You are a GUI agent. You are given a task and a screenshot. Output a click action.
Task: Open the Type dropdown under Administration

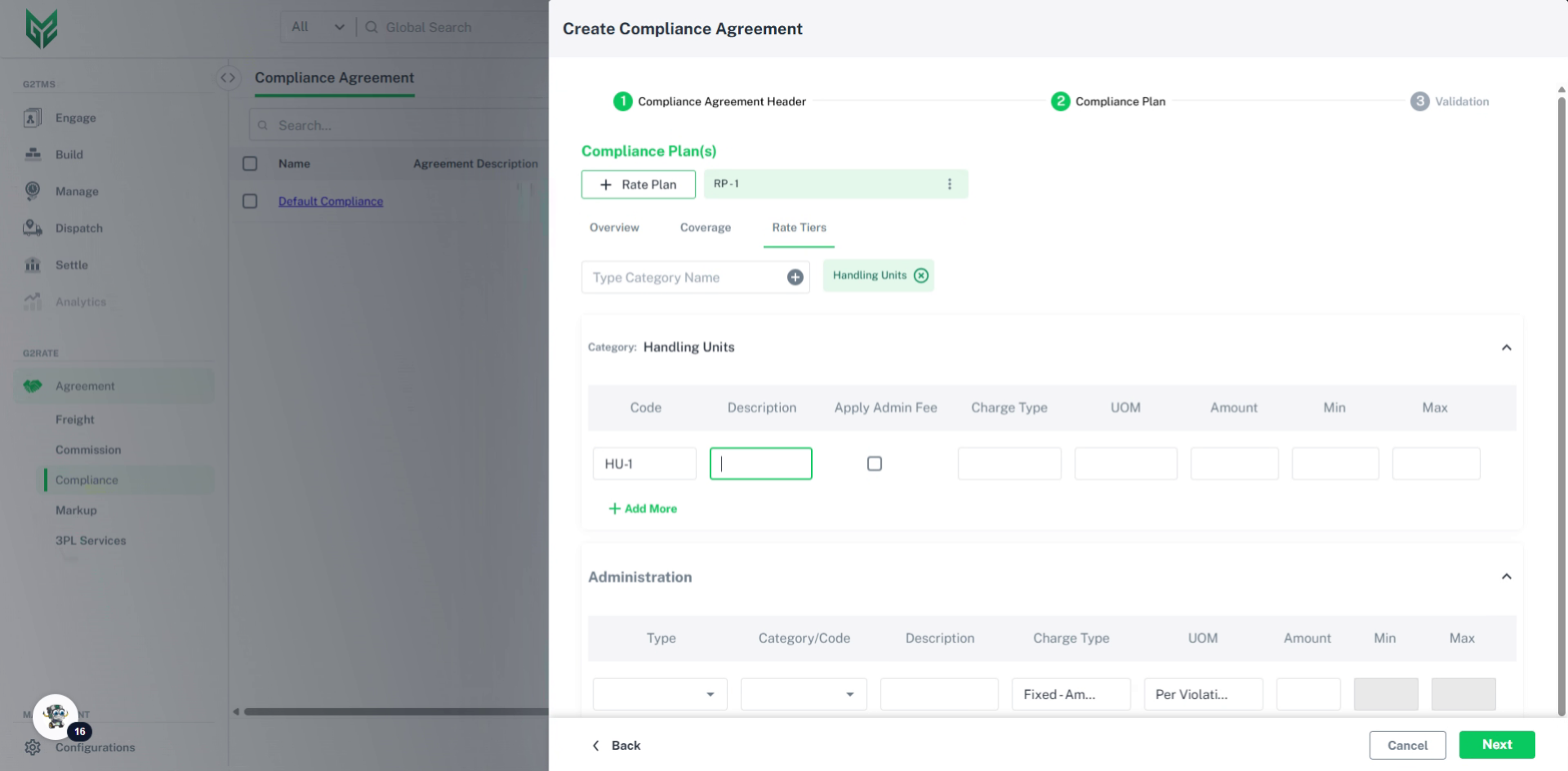659,693
